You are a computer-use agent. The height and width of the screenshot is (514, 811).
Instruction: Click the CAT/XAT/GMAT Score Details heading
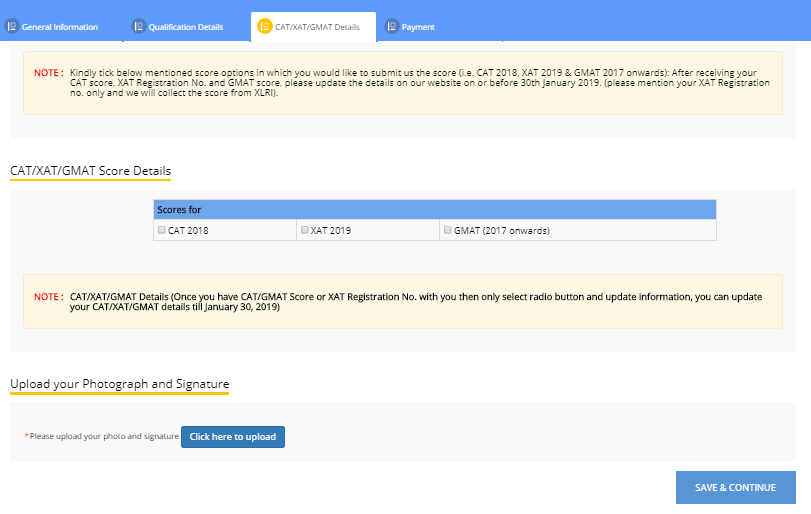[x=91, y=171]
